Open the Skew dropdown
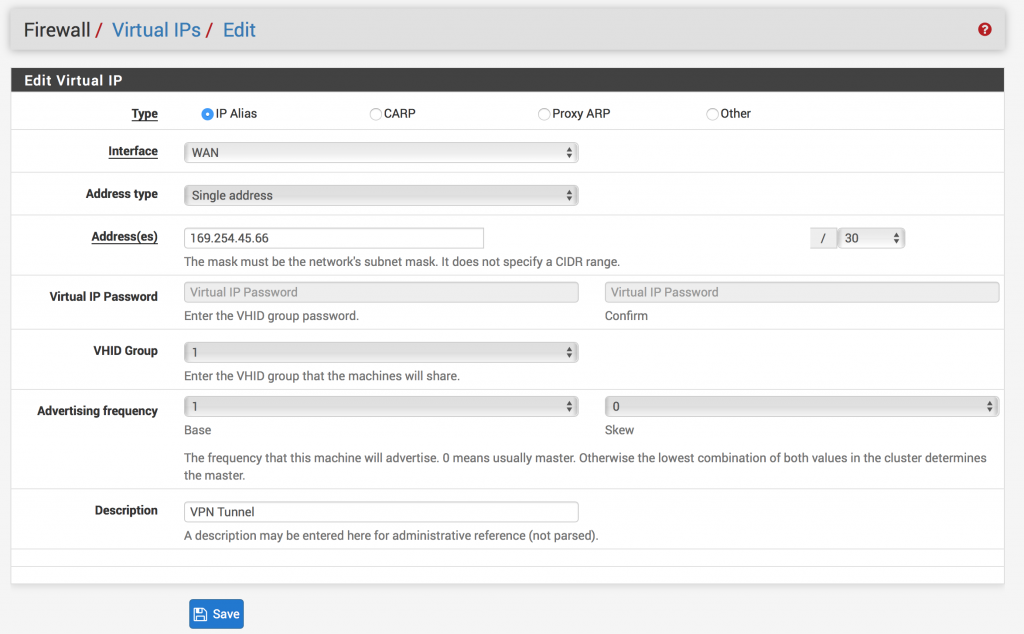The width and height of the screenshot is (1024, 634). 801,407
